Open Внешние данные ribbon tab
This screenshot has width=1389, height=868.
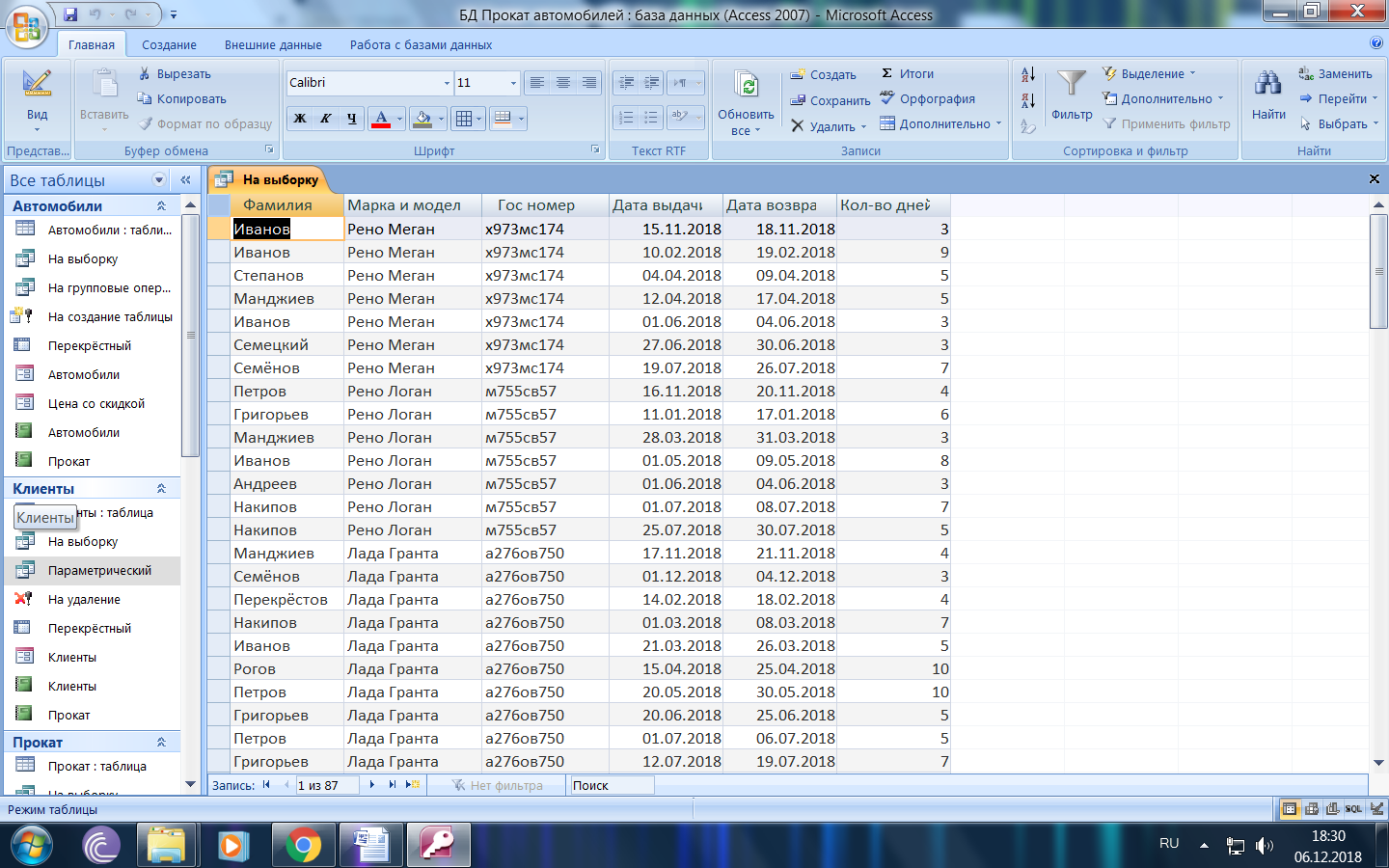point(273,44)
